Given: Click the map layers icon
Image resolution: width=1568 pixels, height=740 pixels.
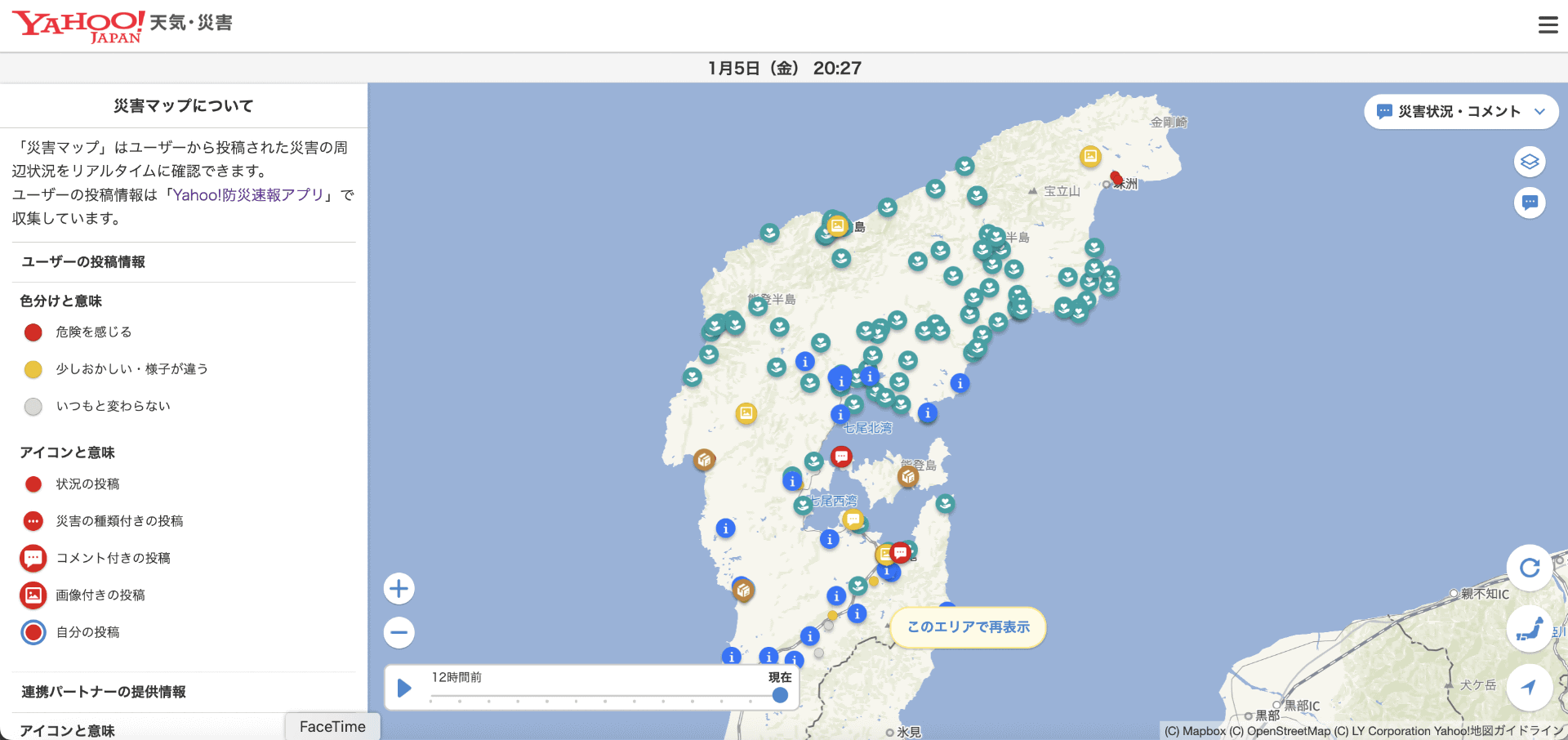Looking at the screenshot, I should pos(1530,162).
